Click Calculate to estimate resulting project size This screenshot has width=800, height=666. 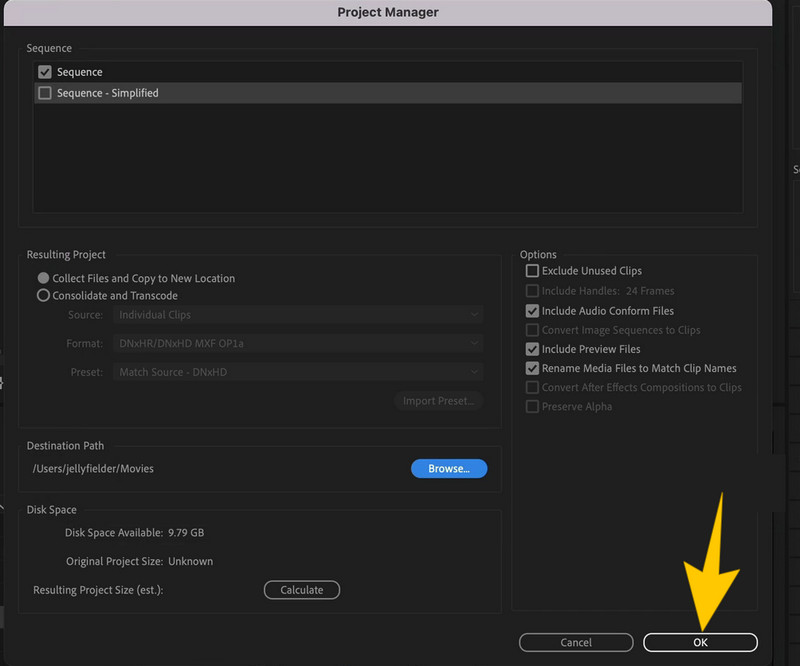[x=301, y=589]
